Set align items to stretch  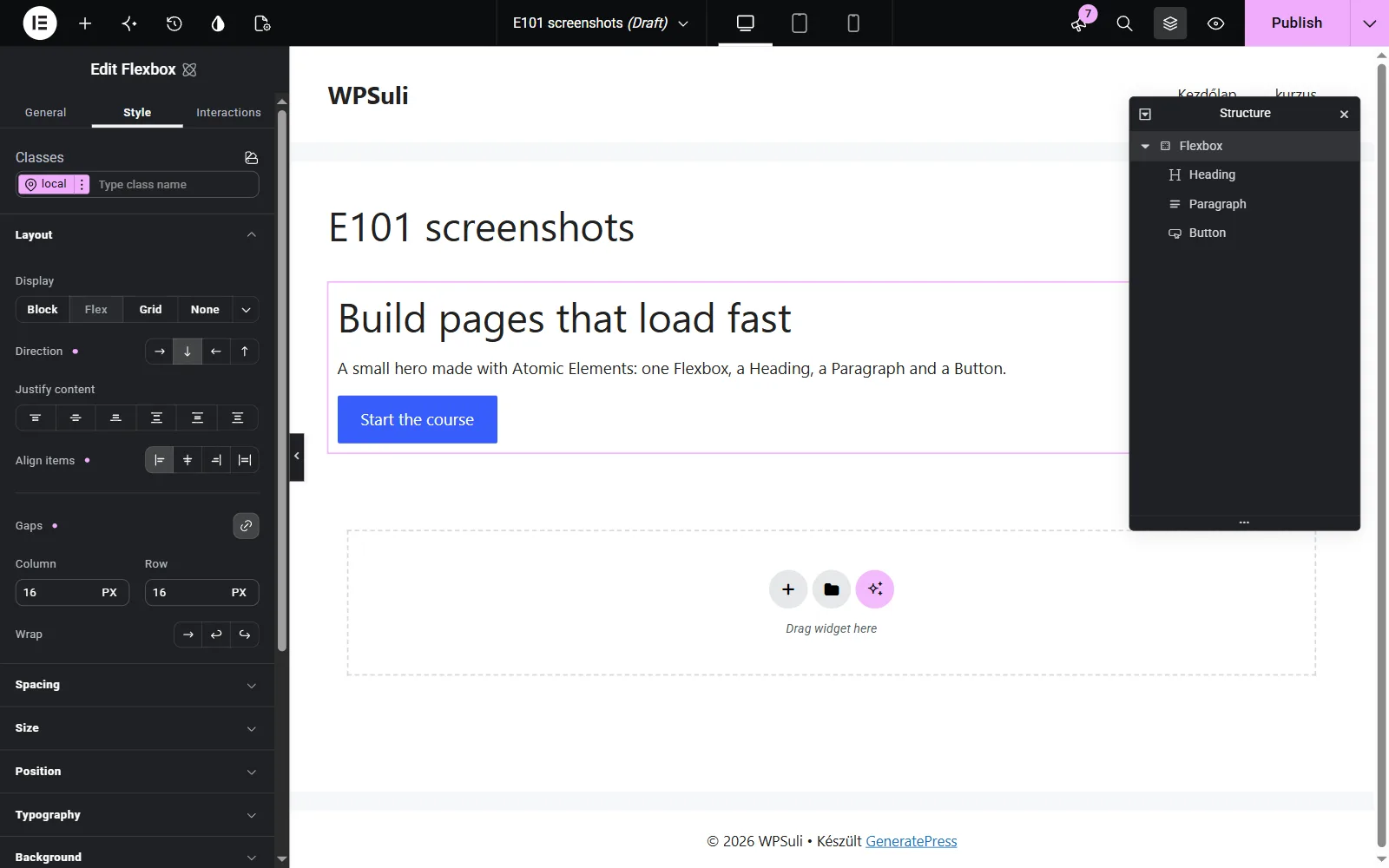click(x=245, y=460)
